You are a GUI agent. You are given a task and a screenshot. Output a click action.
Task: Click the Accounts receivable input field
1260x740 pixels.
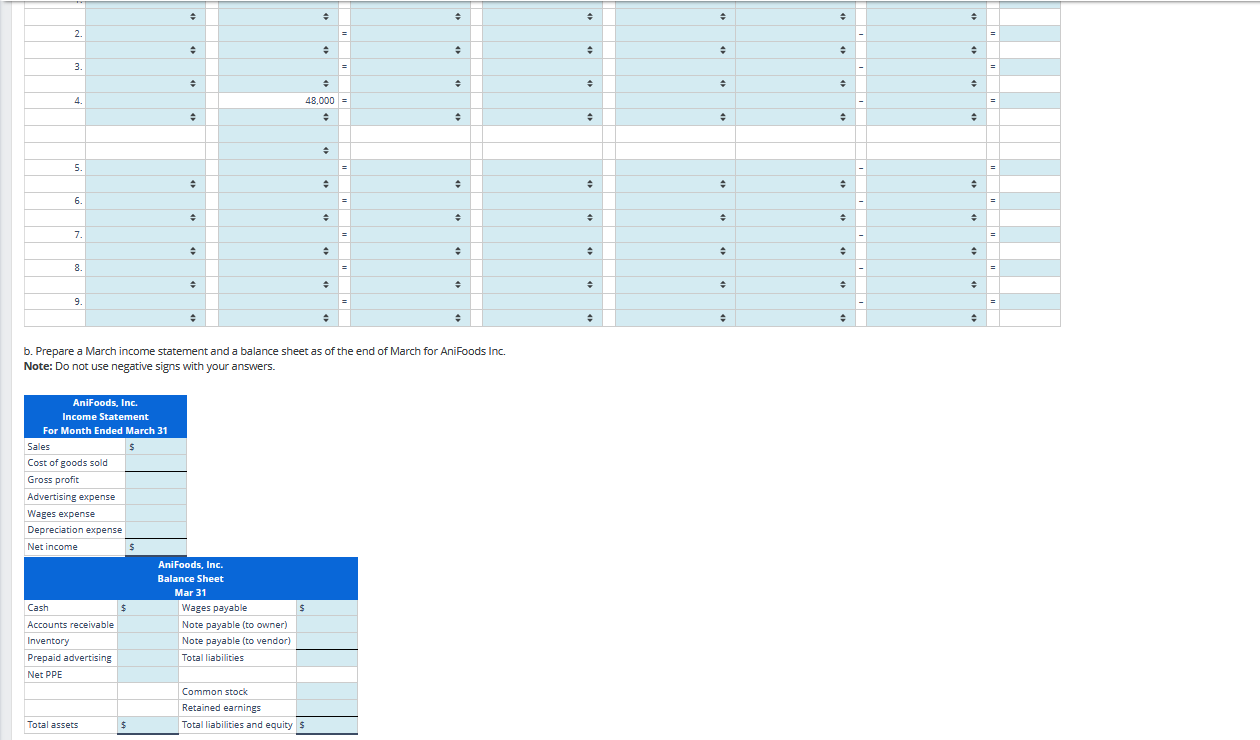(147, 624)
